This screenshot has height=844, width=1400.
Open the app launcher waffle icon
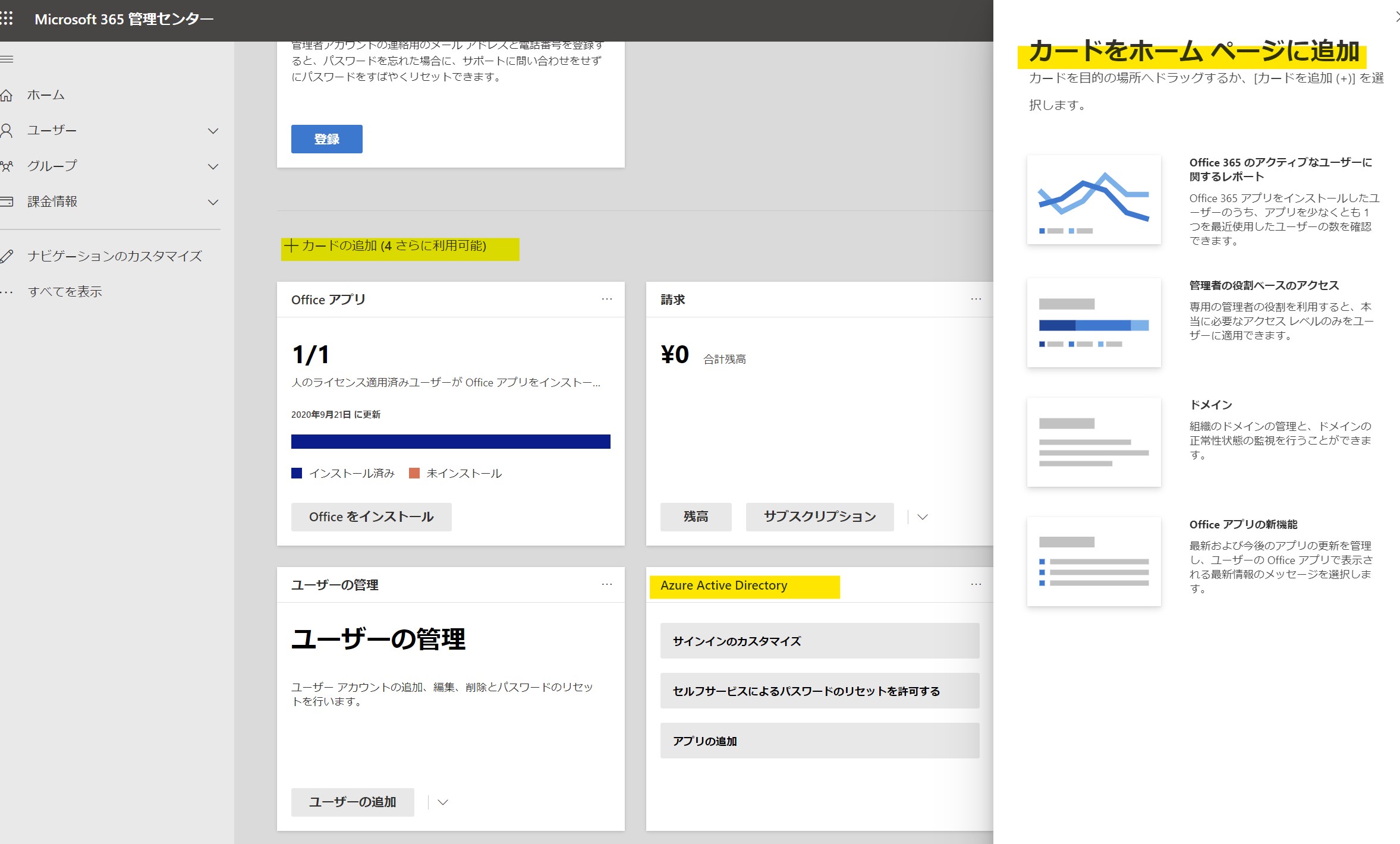point(7,19)
